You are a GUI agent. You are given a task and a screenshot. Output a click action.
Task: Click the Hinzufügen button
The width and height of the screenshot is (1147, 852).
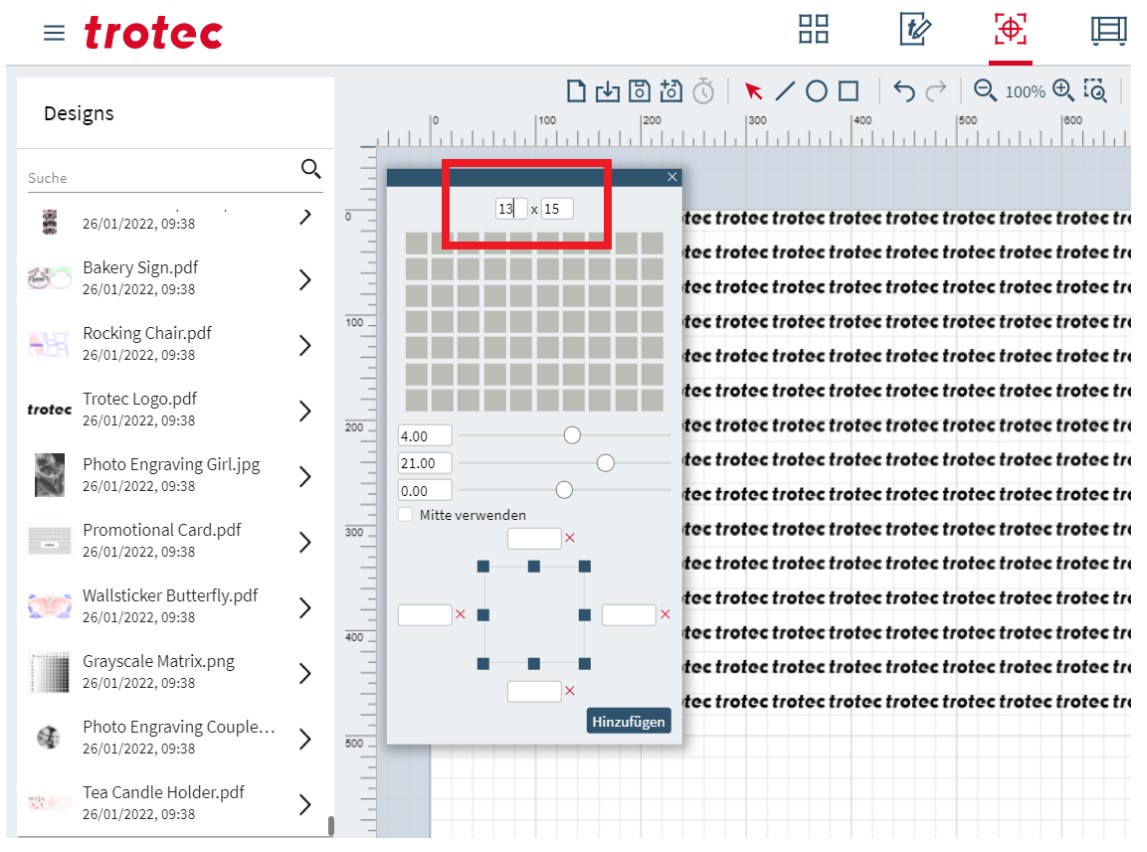click(628, 721)
